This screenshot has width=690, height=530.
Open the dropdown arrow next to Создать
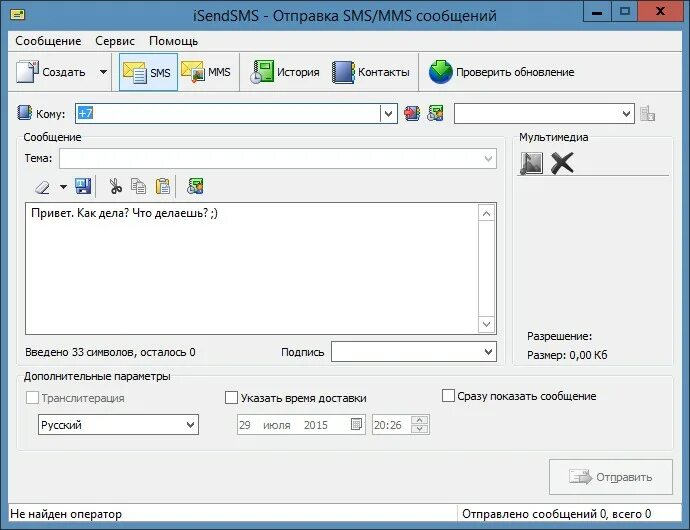click(103, 72)
